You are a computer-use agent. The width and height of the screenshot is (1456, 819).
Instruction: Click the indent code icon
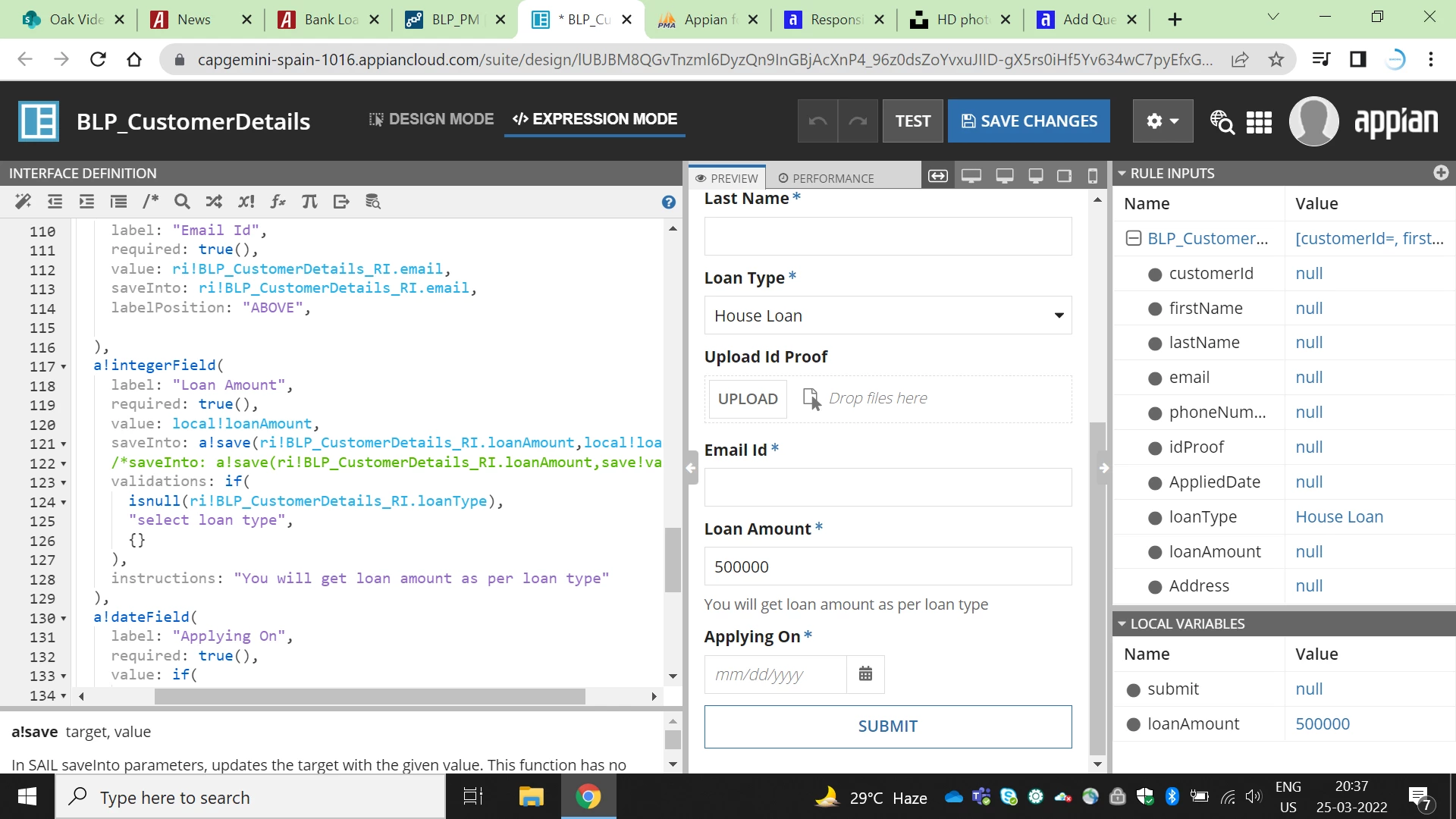(x=86, y=202)
